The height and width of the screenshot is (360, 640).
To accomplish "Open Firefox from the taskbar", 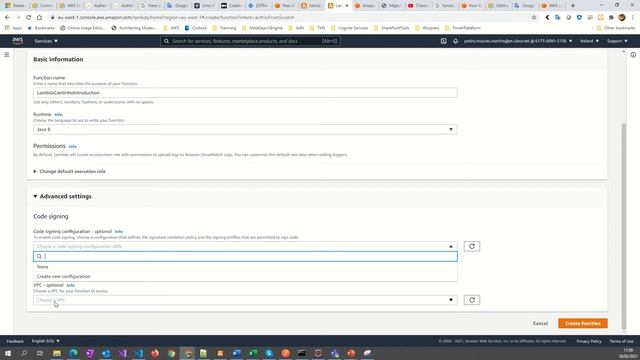I will (x=155, y=353).
